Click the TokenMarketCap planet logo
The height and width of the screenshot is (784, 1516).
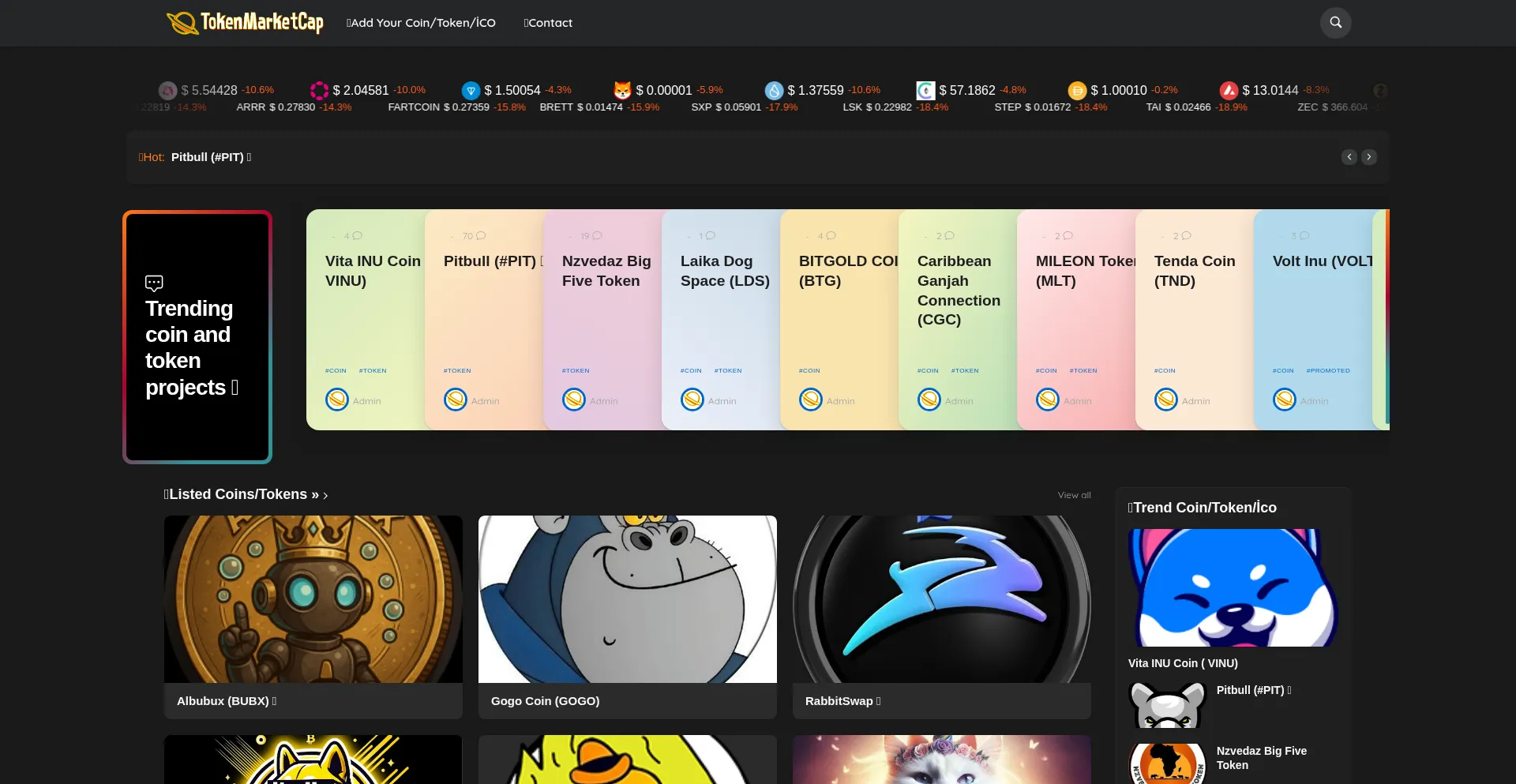point(182,23)
